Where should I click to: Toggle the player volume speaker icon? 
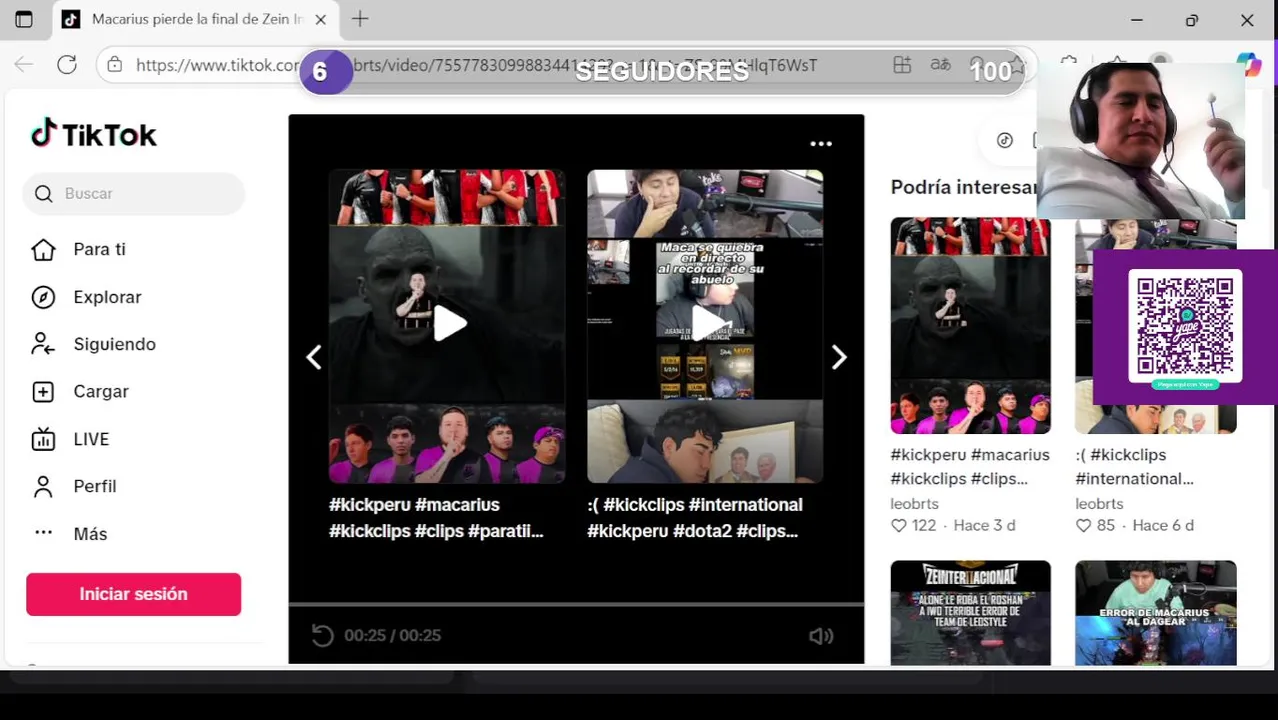click(x=821, y=636)
